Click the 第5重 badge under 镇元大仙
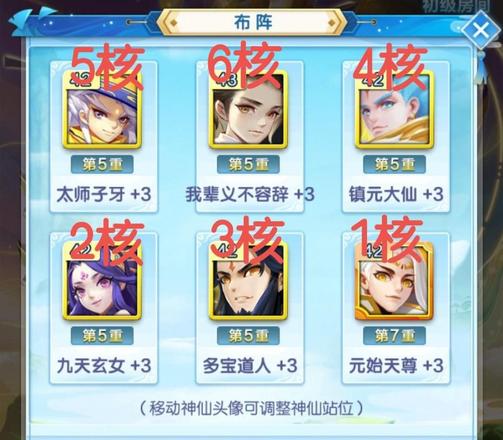The image size is (503, 440). coord(394,164)
